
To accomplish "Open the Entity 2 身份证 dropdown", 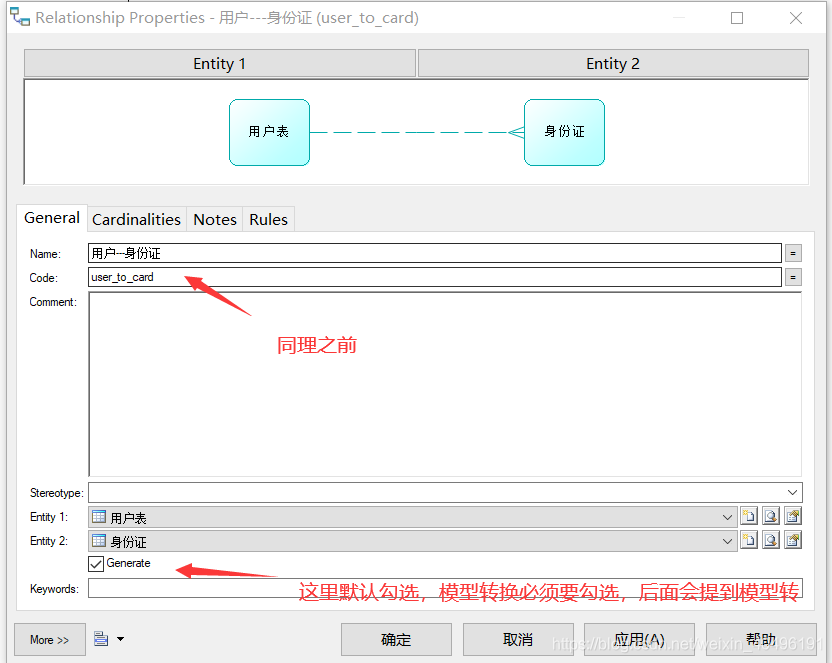I will [x=727, y=541].
